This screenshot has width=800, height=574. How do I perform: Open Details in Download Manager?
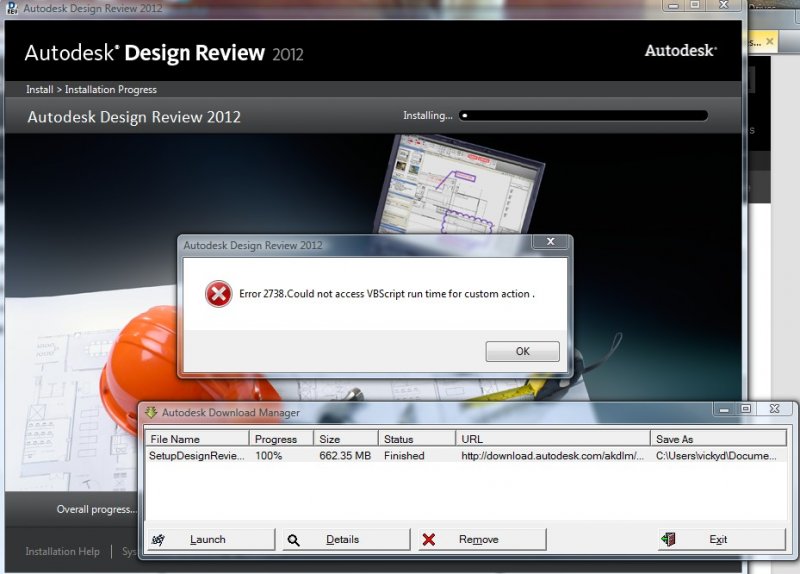(x=346, y=539)
